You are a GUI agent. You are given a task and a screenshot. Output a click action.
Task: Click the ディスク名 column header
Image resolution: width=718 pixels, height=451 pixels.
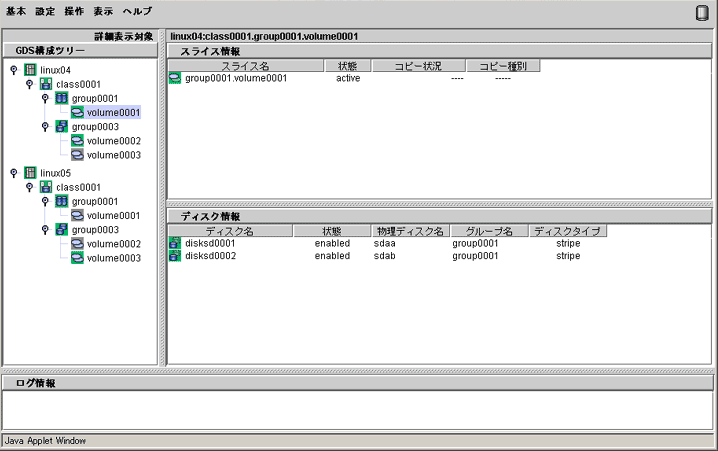pos(230,231)
